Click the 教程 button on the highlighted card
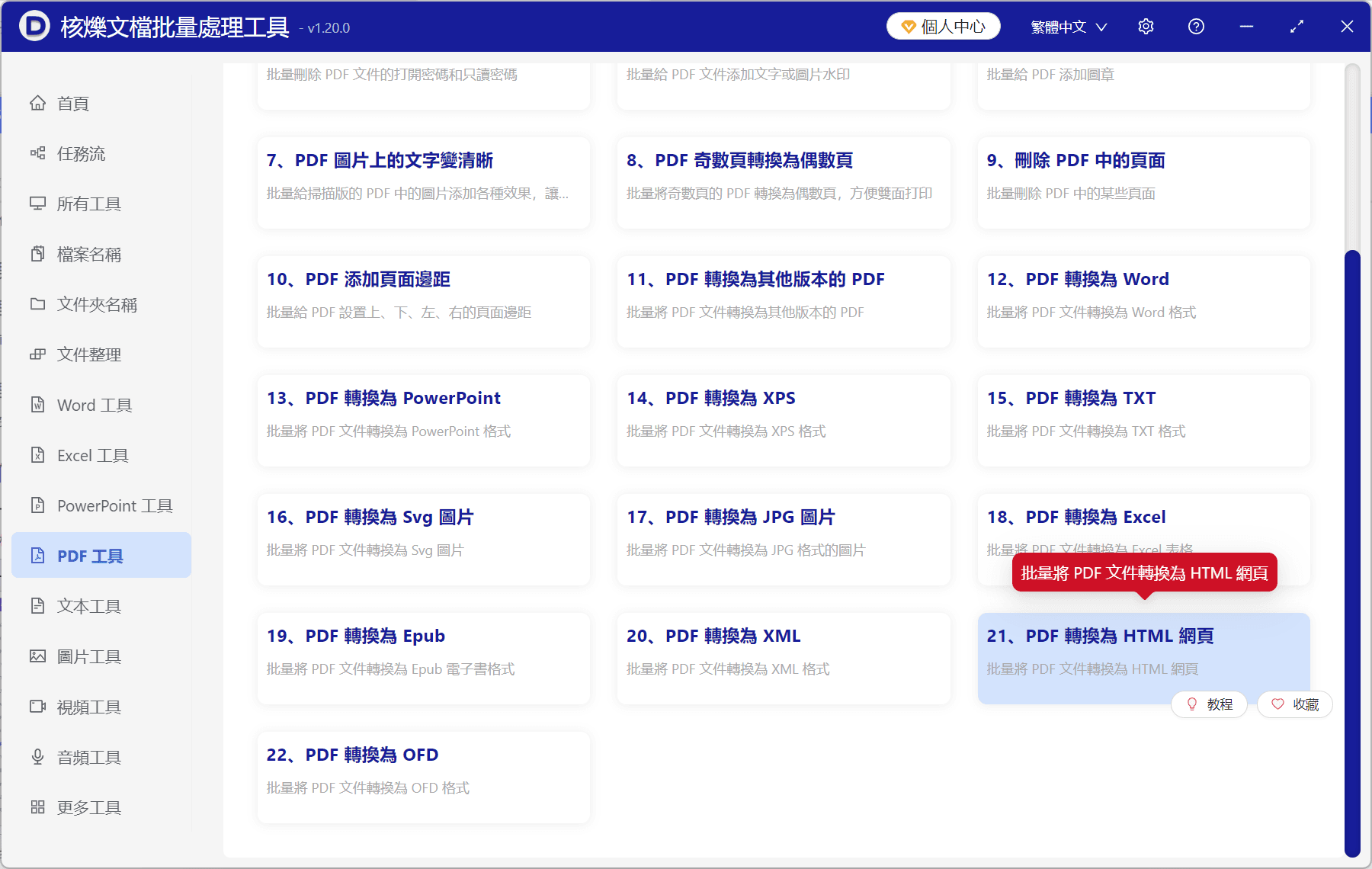1372x869 pixels. click(x=1209, y=704)
